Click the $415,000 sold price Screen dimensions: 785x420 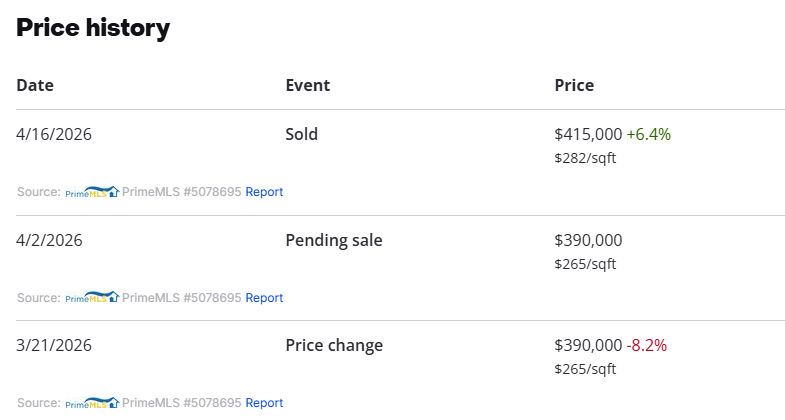[588, 134]
